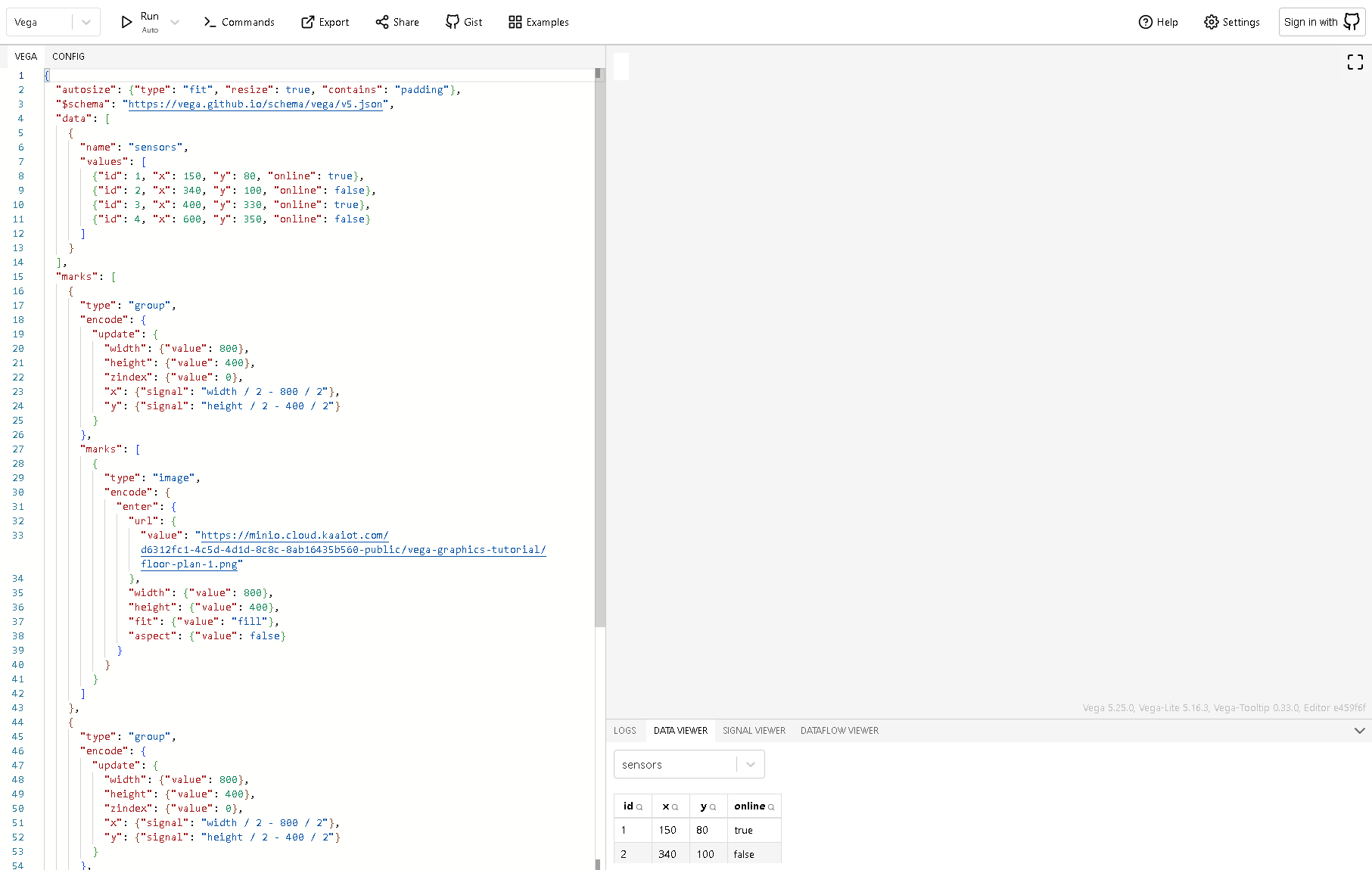Click table cell with y value 100
The width and height of the screenshot is (1372, 870).
pyautogui.click(x=708, y=854)
